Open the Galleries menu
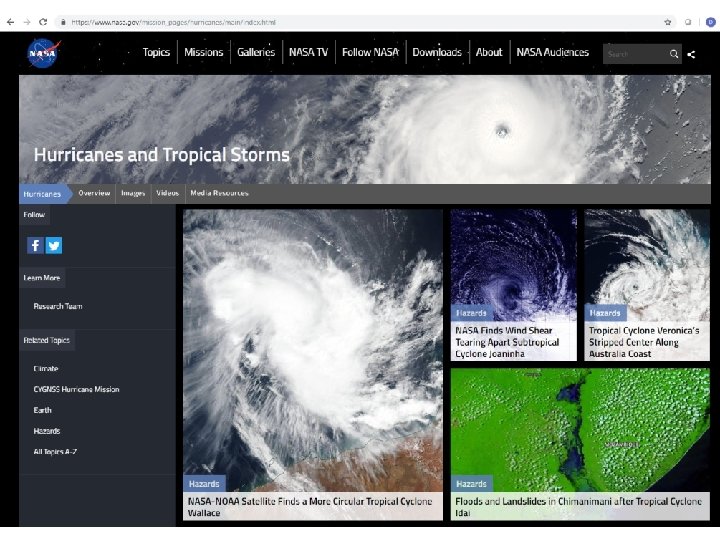This screenshot has height=540, width=720. tap(256, 52)
